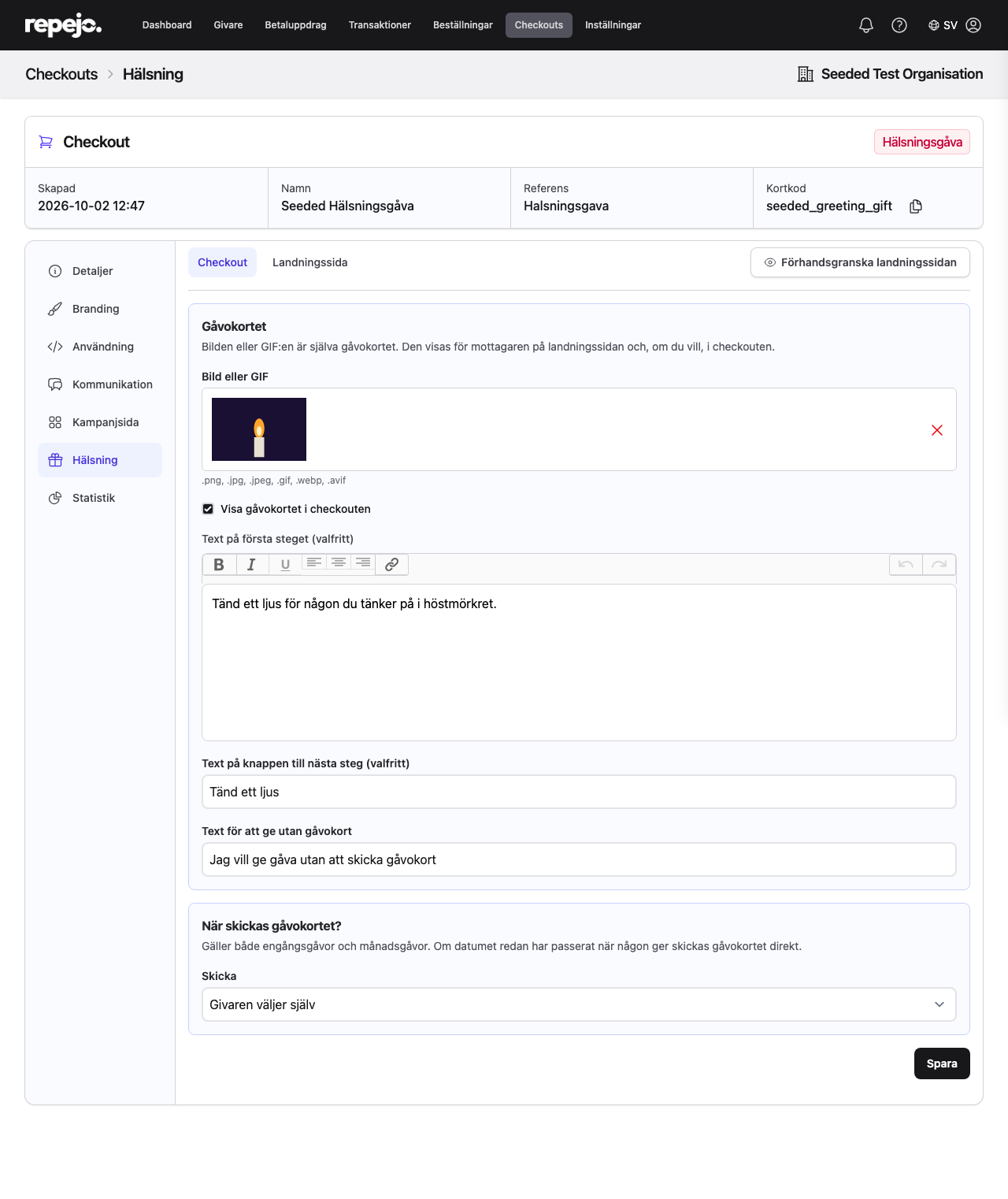The height and width of the screenshot is (1199, 1008).
Task: Copy the seeded_greeting_gift shortcode
Action: coord(916,206)
